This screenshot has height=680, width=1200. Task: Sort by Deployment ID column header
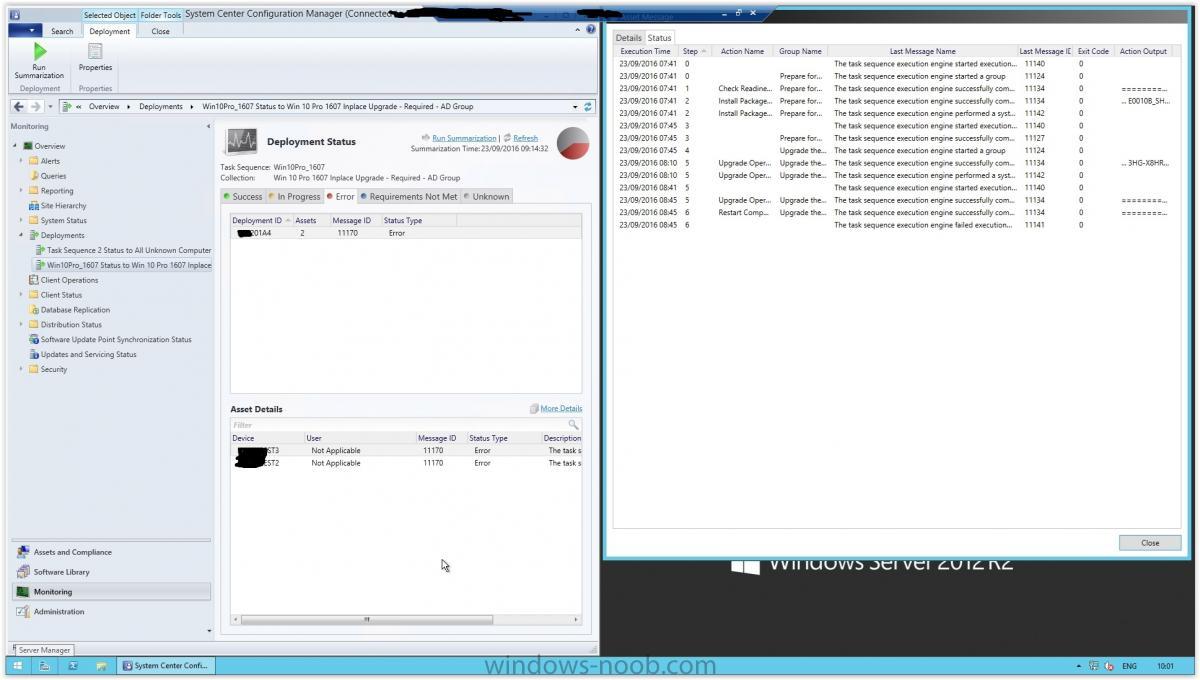tap(261, 220)
